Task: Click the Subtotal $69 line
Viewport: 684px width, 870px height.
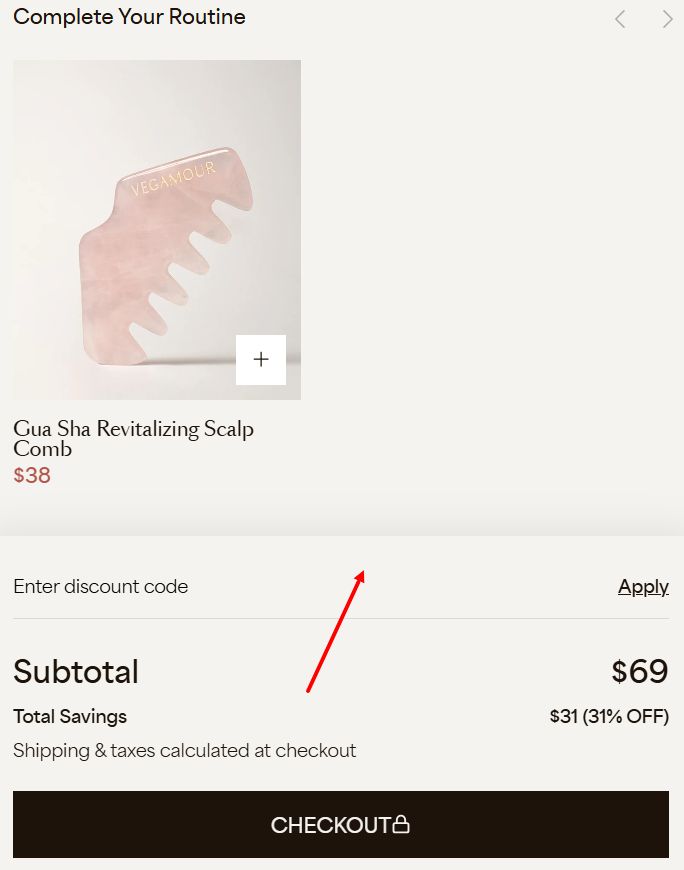Action: (x=77, y=671)
